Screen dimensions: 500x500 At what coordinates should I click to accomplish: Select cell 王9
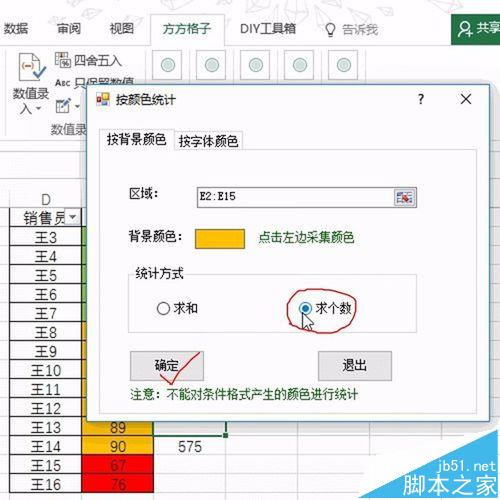click(46, 350)
